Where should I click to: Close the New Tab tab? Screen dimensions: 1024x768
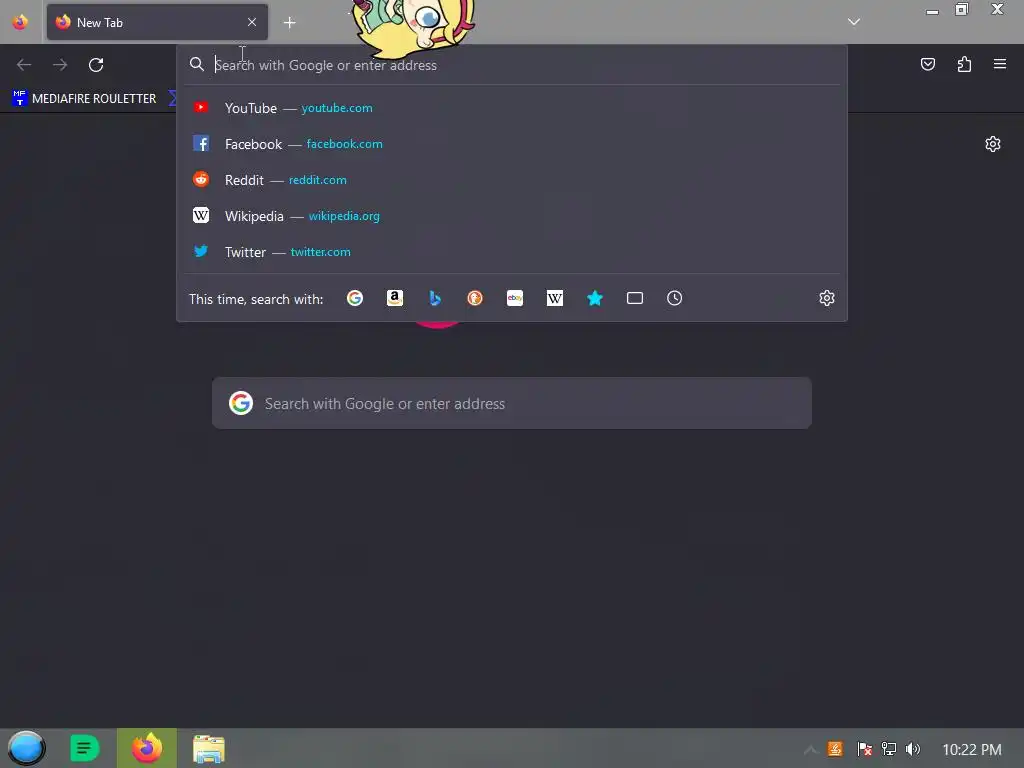[x=252, y=22]
